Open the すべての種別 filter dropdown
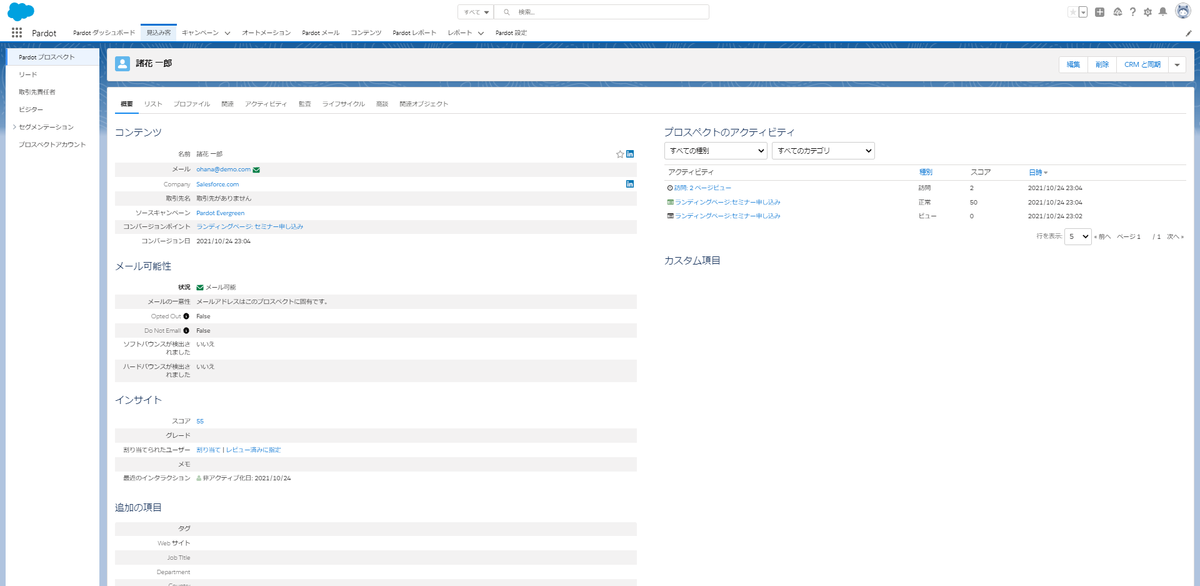Screen dimensions: 1200x586 pos(716,151)
